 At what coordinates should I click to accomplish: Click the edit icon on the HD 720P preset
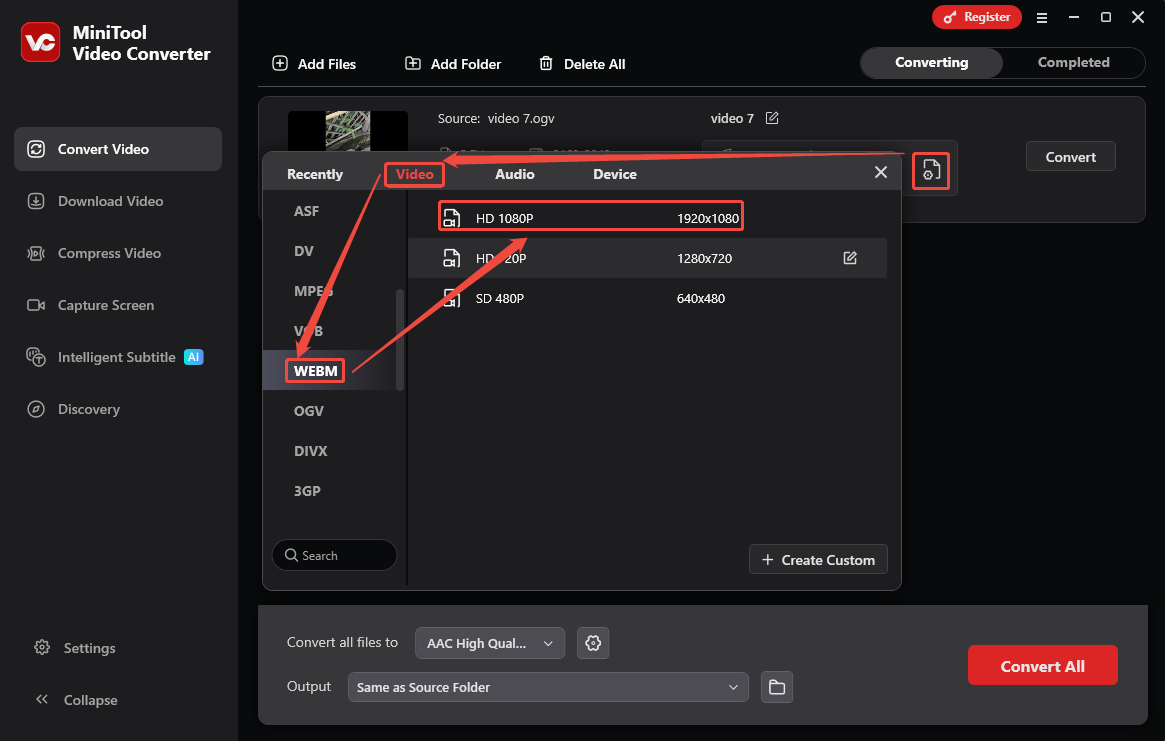click(x=850, y=258)
